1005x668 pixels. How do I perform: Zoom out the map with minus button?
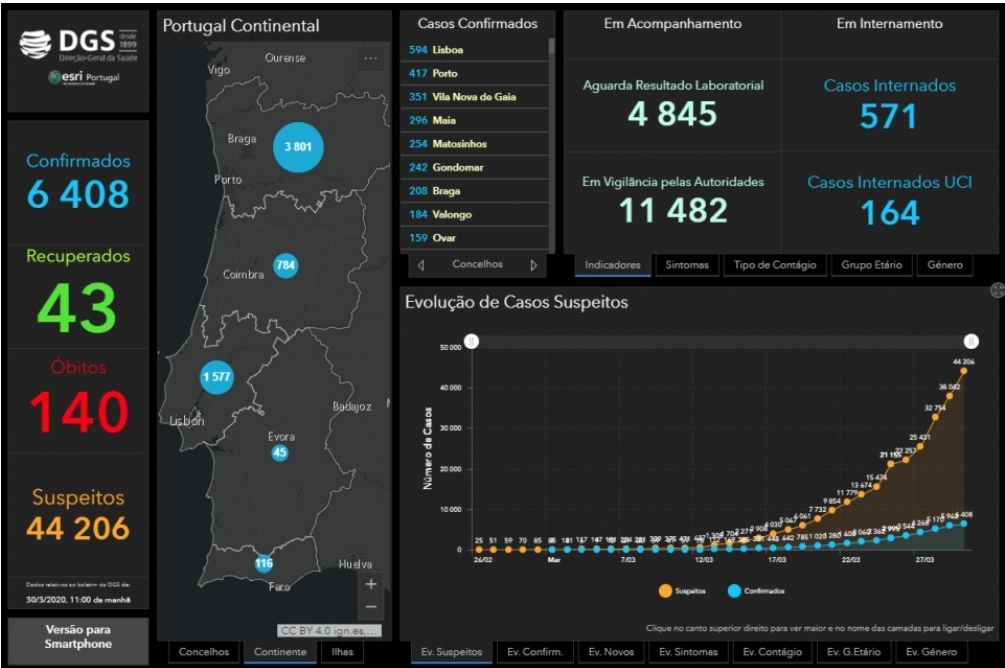click(x=371, y=607)
